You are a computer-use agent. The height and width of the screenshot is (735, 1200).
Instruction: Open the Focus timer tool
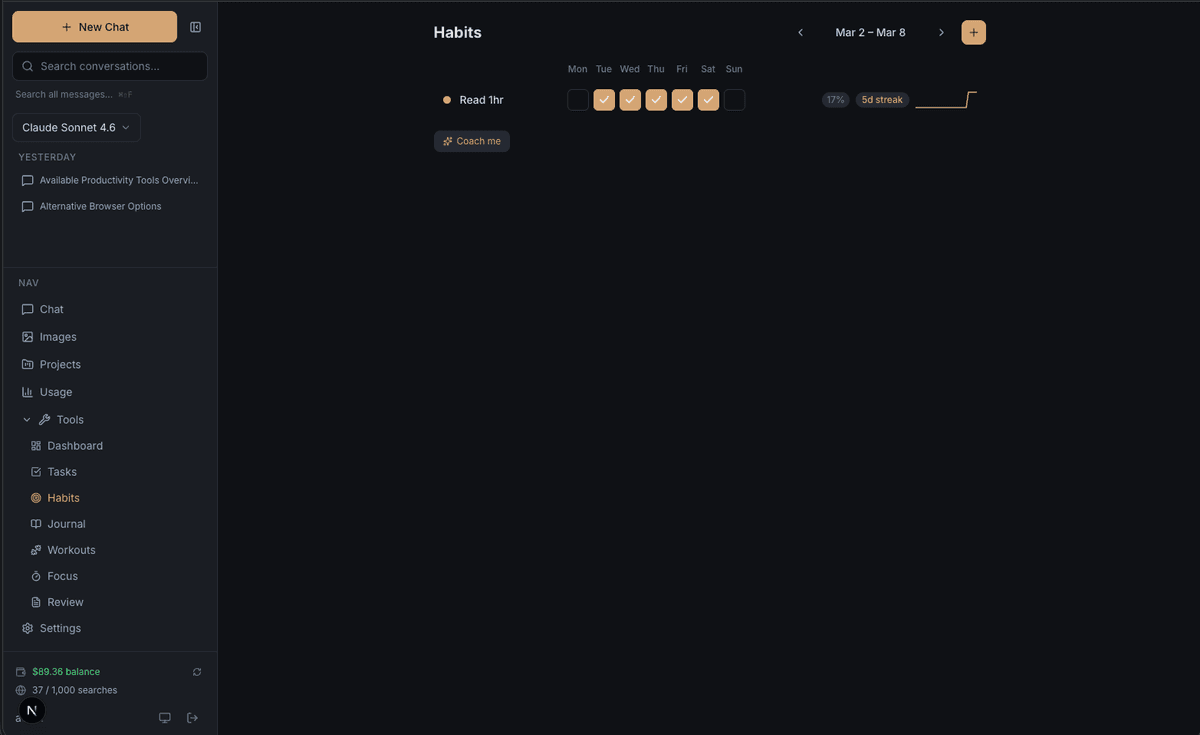(x=62, y=576)
